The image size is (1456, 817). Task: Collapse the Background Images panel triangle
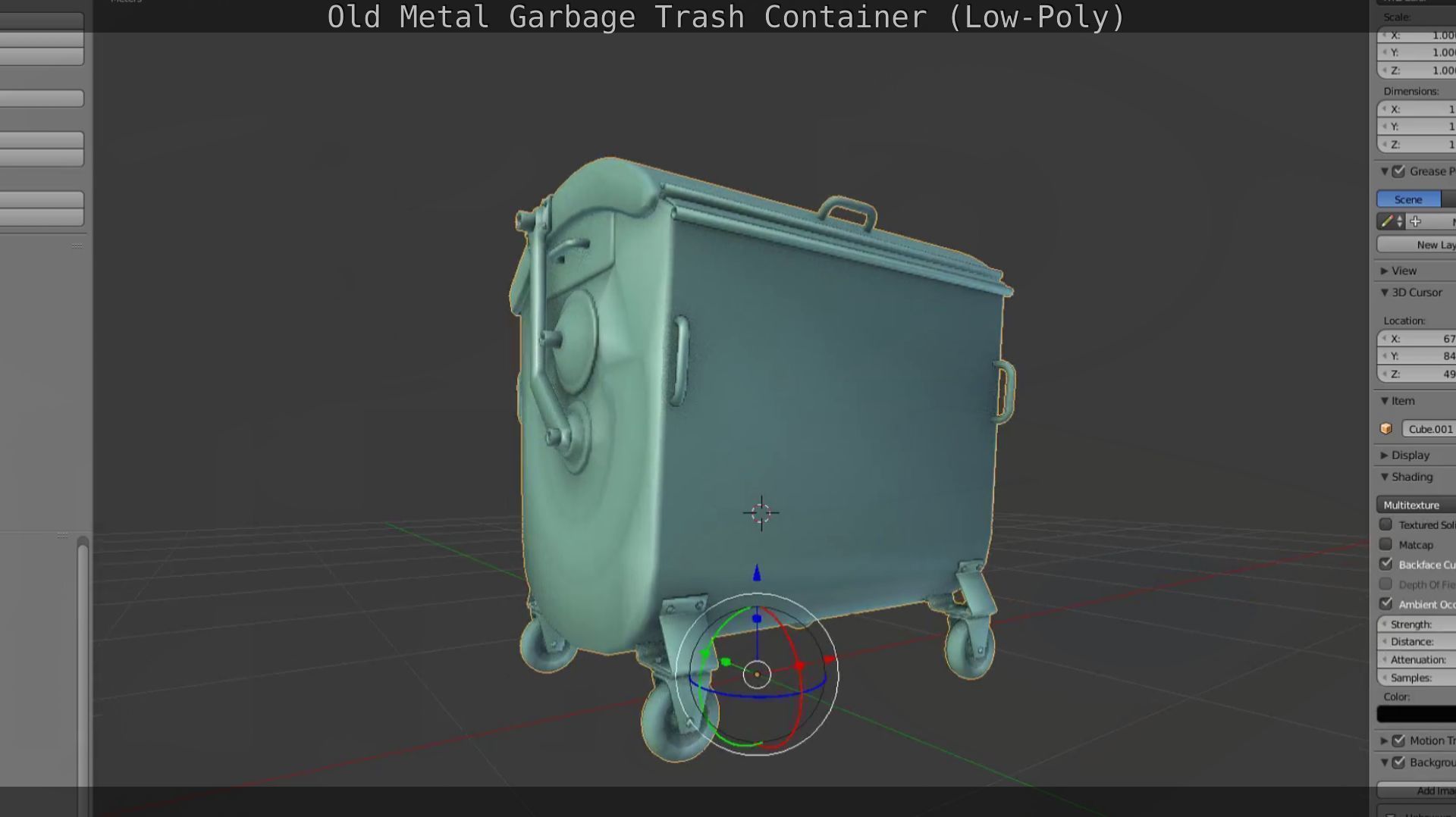pos(1385,762)
